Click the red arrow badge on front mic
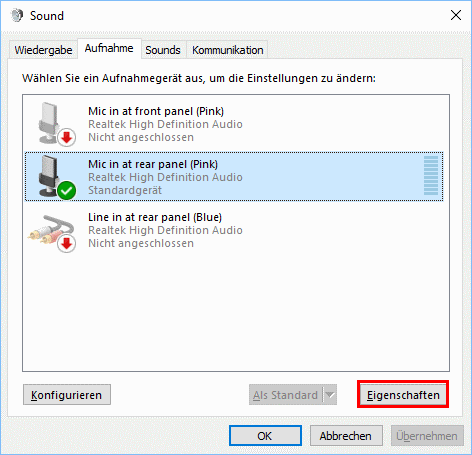 (x=67, y=137)
